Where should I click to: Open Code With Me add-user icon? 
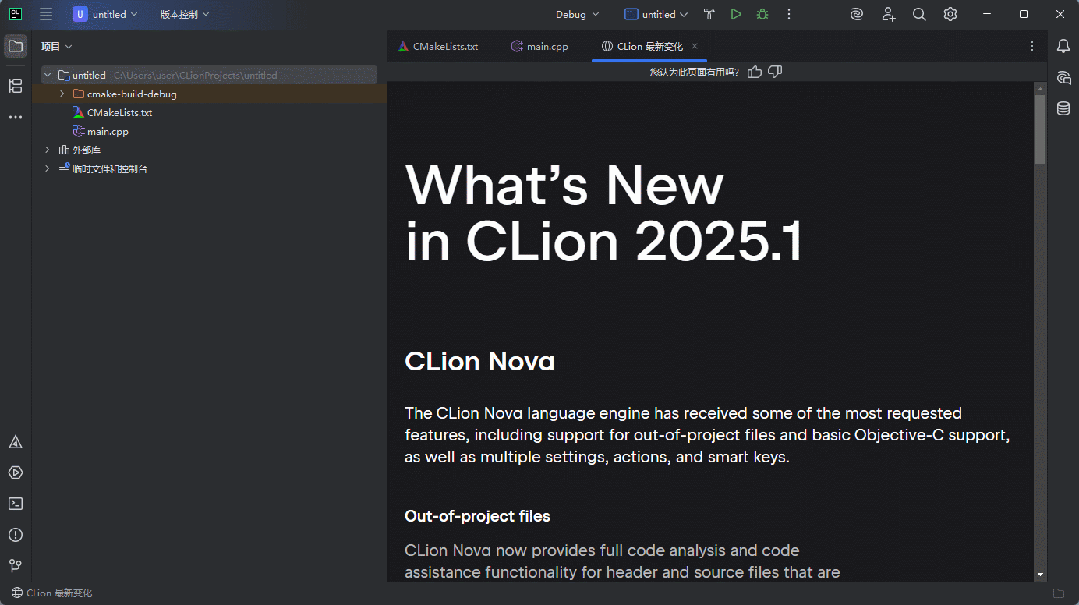(x=888, y=14)
